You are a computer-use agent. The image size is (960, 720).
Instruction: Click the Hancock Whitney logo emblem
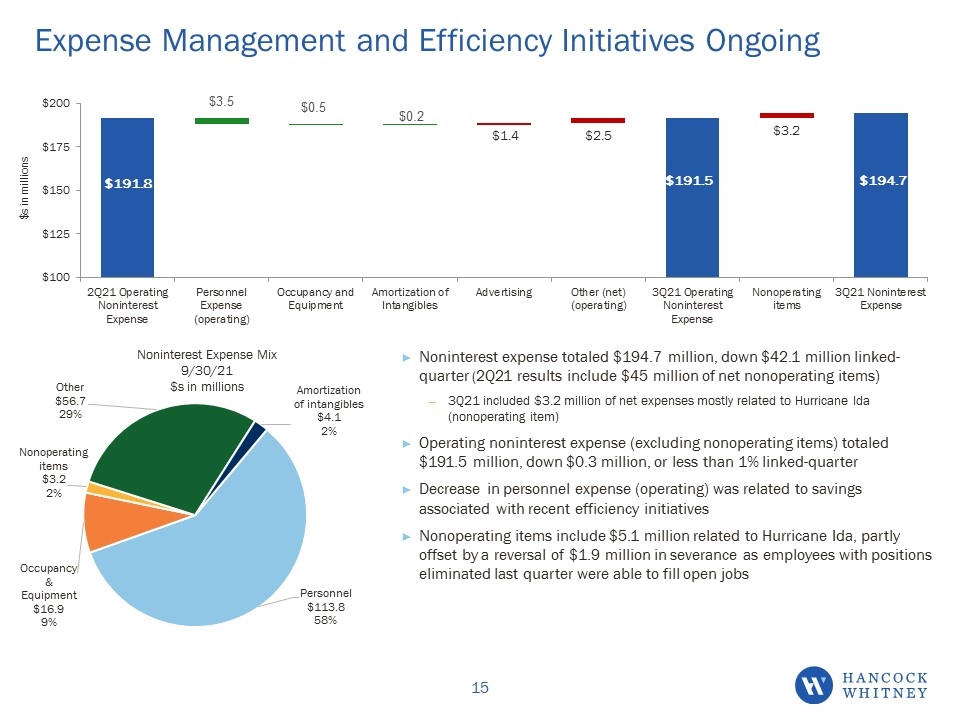pyautogui.click(x=814, y=685)
